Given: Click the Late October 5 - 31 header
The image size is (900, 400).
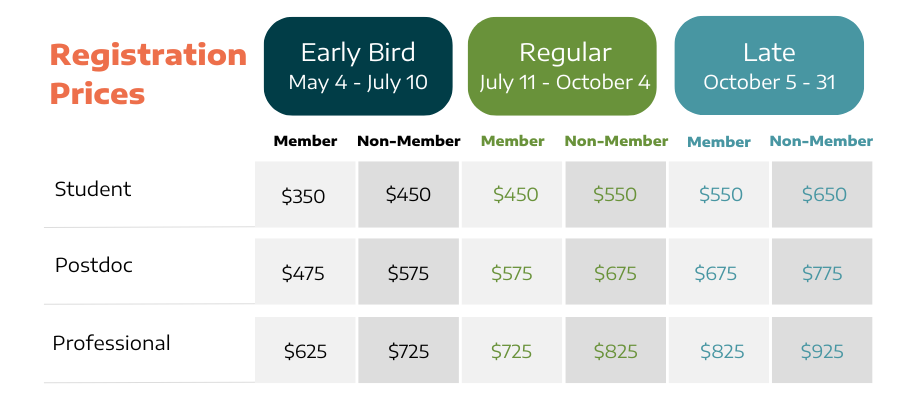Looking at the screenshot, I should click(x=769, y=66).
